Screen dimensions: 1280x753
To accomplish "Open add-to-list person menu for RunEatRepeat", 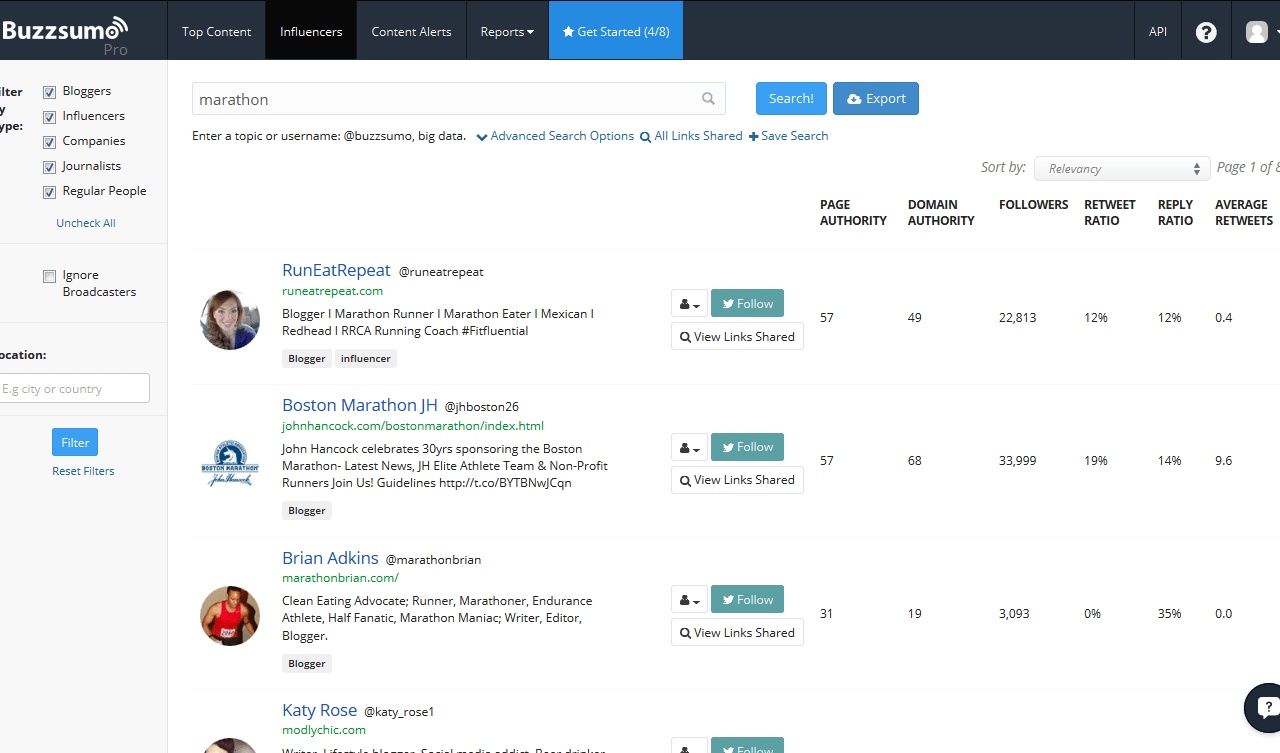I will (x=689, y=304).
